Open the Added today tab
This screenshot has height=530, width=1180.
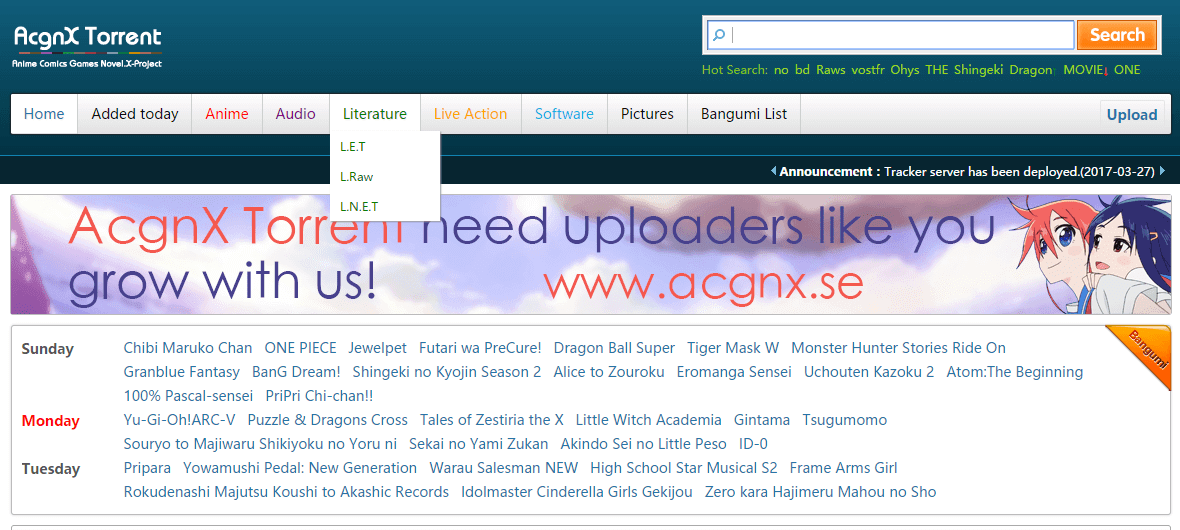click(135, 114)
